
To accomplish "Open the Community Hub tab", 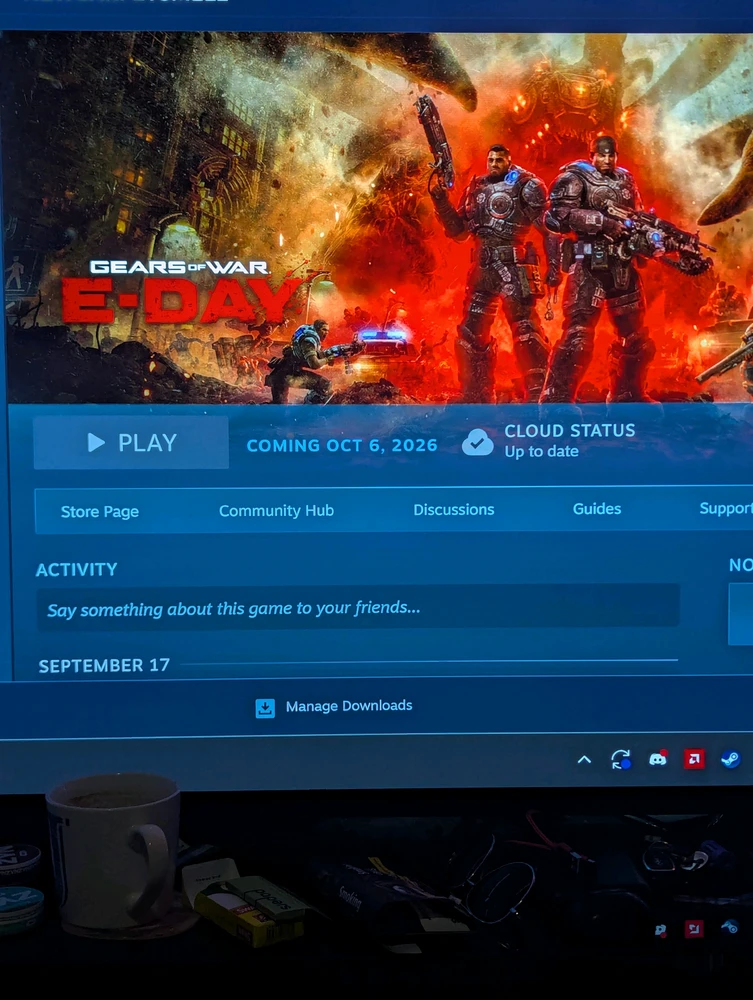I will click(276, 510).
